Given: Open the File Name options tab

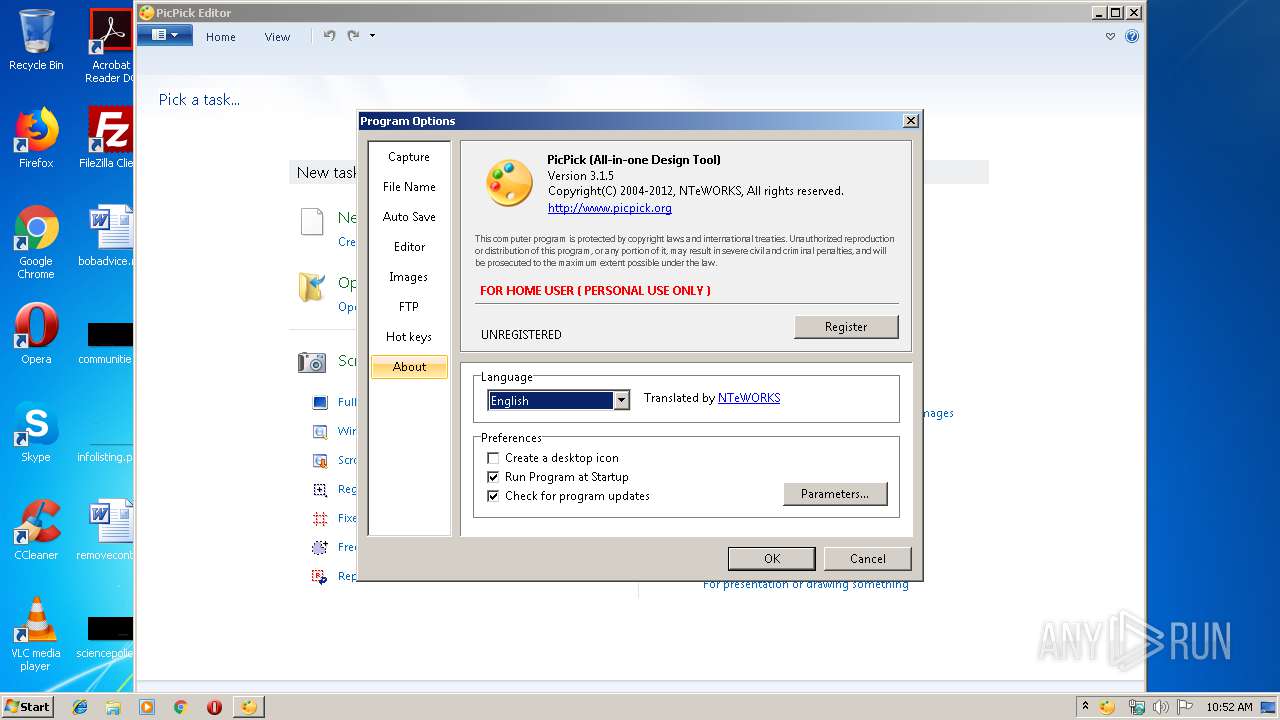Looking at the screenshot, I should coord(409,187).
